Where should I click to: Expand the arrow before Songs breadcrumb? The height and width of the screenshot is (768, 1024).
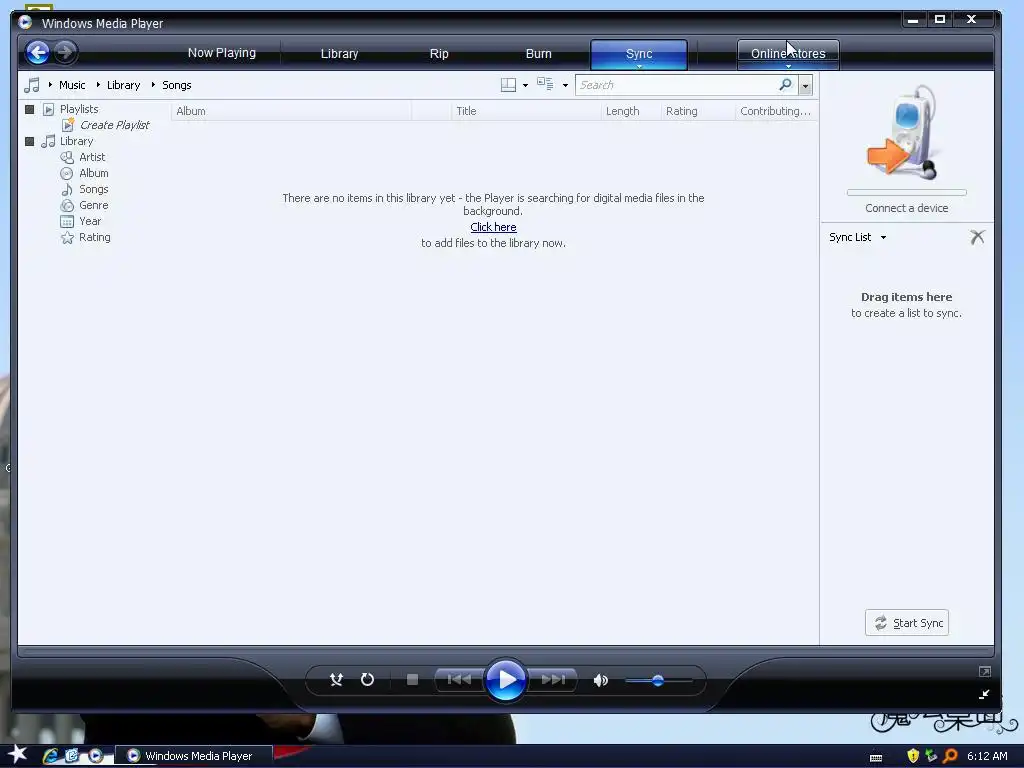(153, 85)
